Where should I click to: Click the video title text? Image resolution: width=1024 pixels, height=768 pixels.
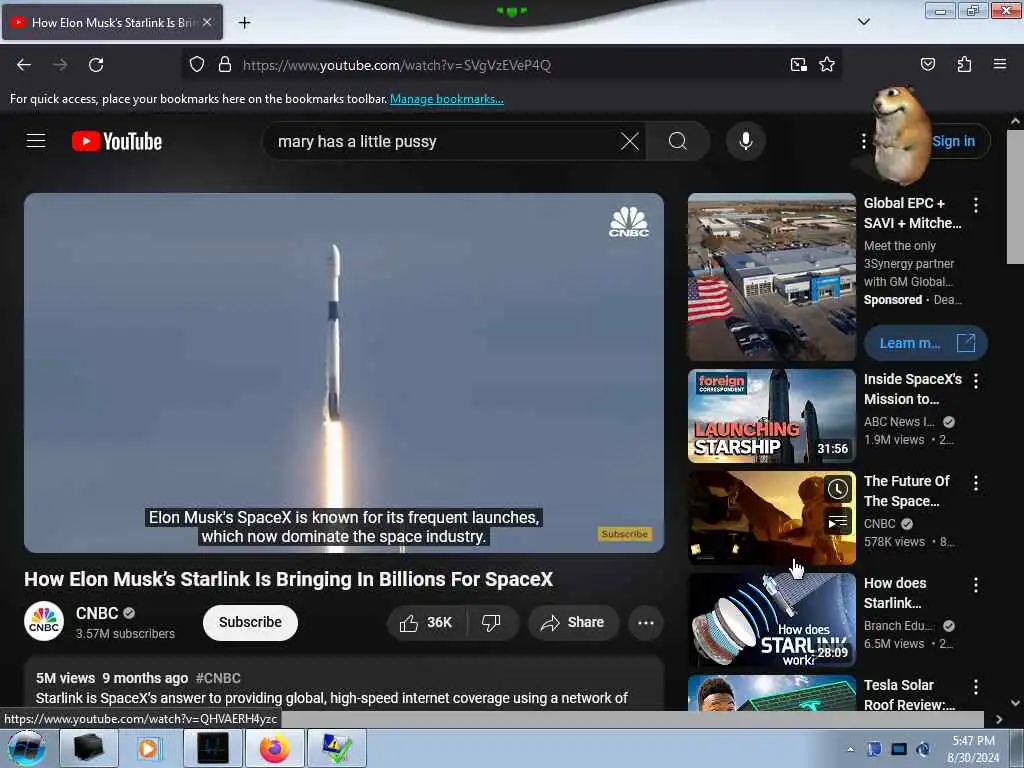tap(289, 579)
